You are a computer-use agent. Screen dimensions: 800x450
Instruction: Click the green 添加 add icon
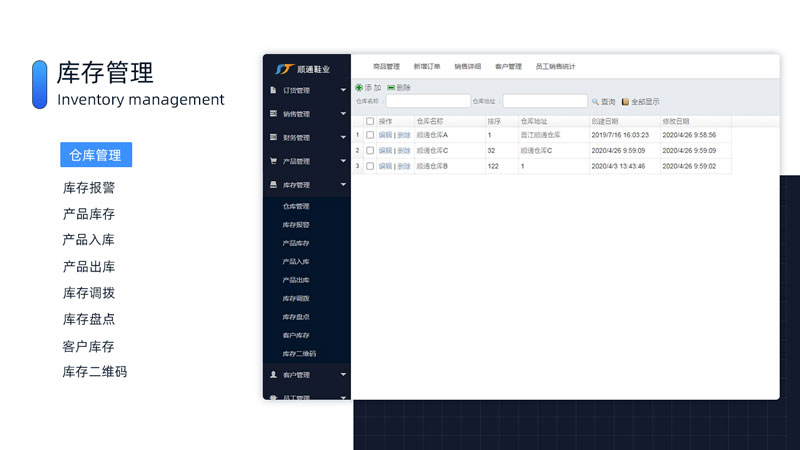click(359, 88)
